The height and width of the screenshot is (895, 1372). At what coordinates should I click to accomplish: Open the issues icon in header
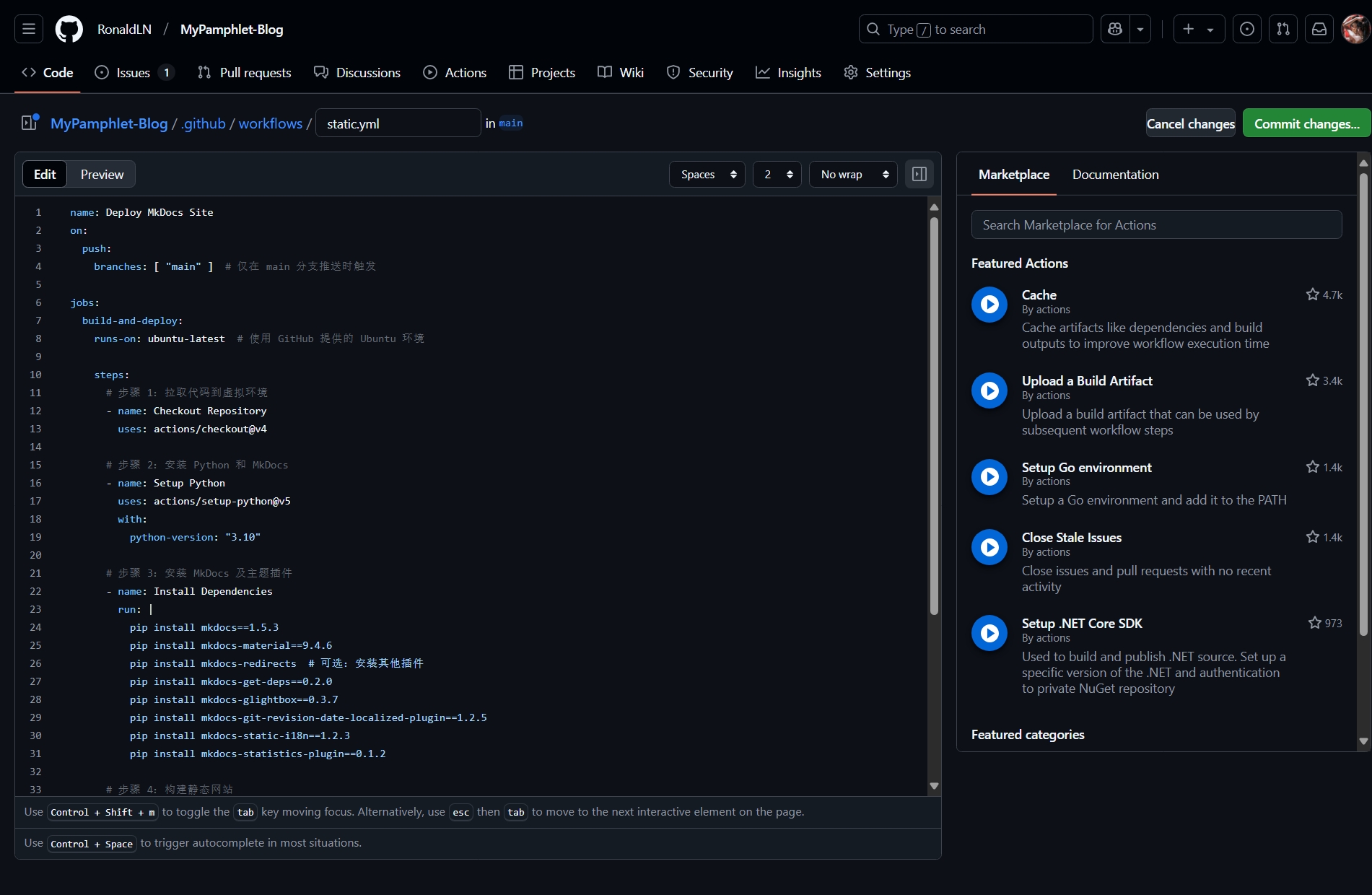pyautogui.click(x=1246, y=29)
